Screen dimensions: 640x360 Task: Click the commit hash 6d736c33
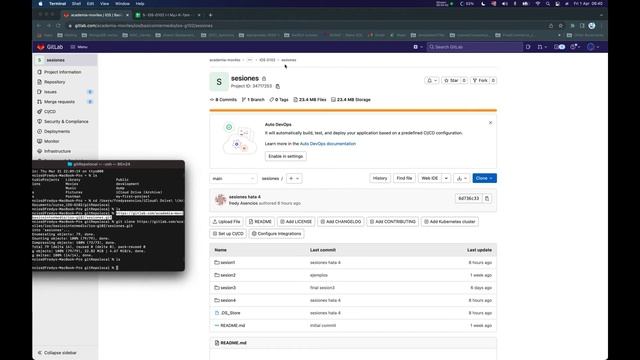tap(469, 198)
